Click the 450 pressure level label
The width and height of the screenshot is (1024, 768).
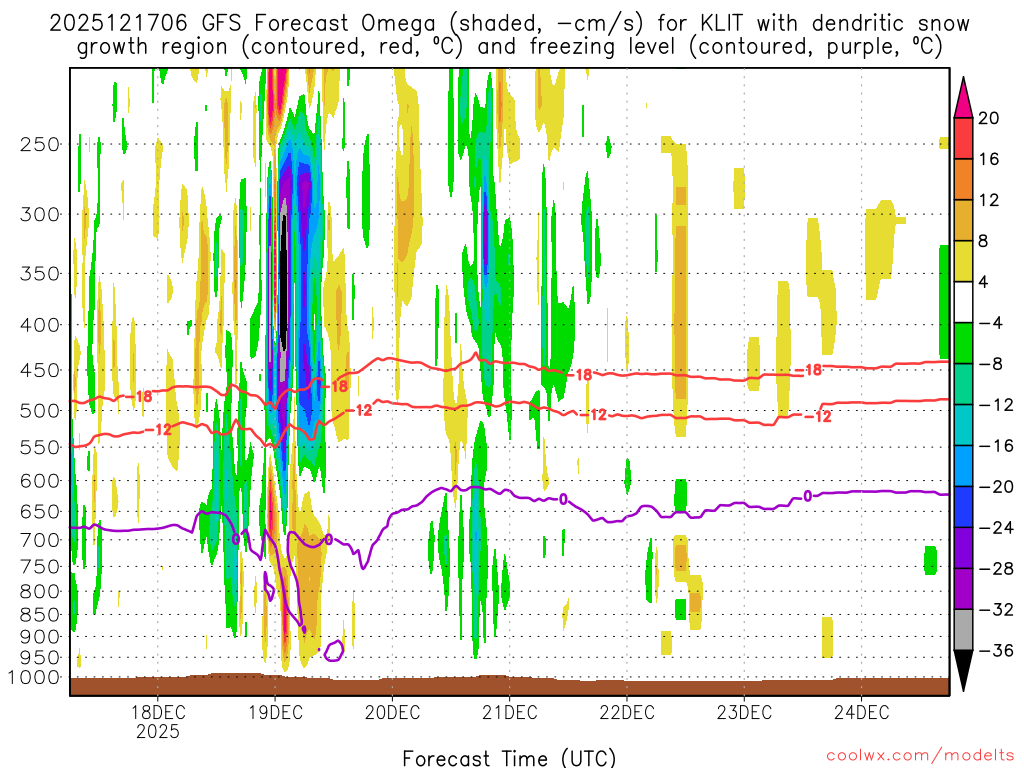point(40,370)
